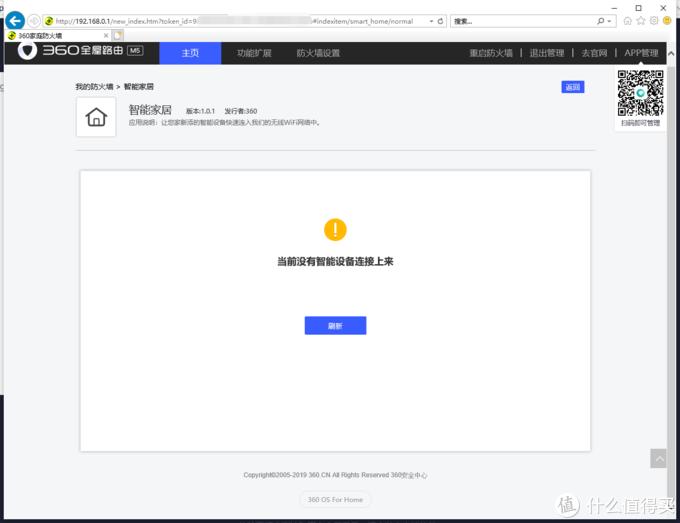This screenshot has width=680, height=523.
Task: Maximize the browser window
Action: coord(638,8)
